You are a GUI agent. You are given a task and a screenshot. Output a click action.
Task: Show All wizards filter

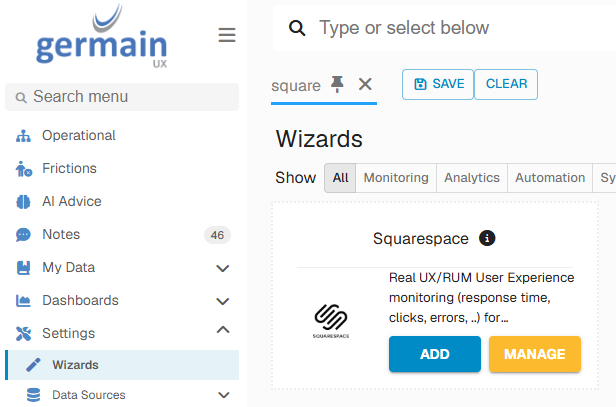[340, 178]
